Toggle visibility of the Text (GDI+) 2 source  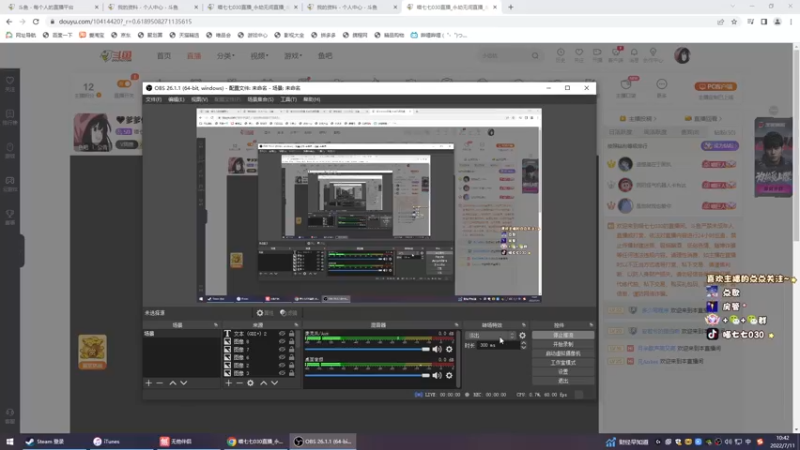point(282,334)
